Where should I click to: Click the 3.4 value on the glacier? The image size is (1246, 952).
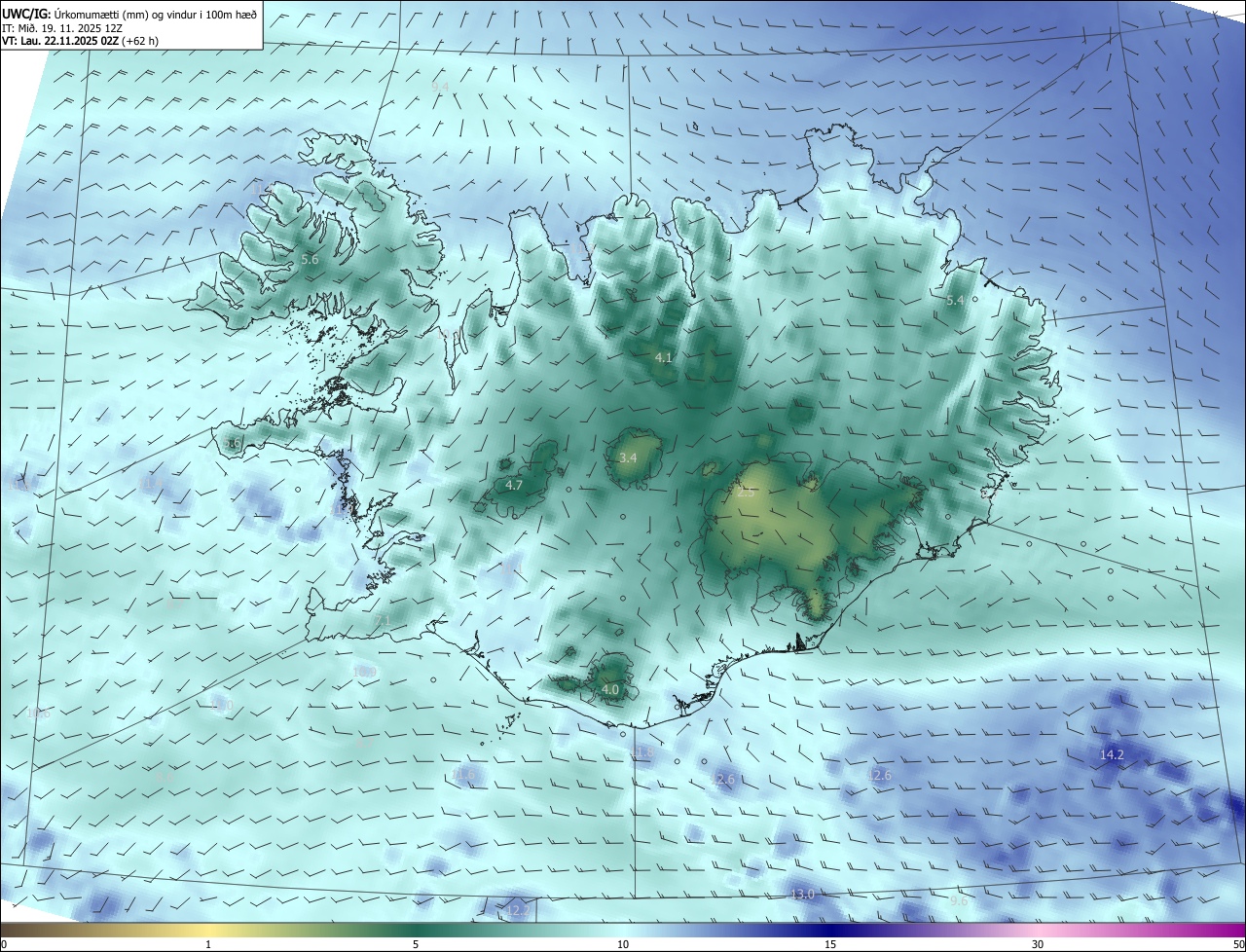pos(628,458)
